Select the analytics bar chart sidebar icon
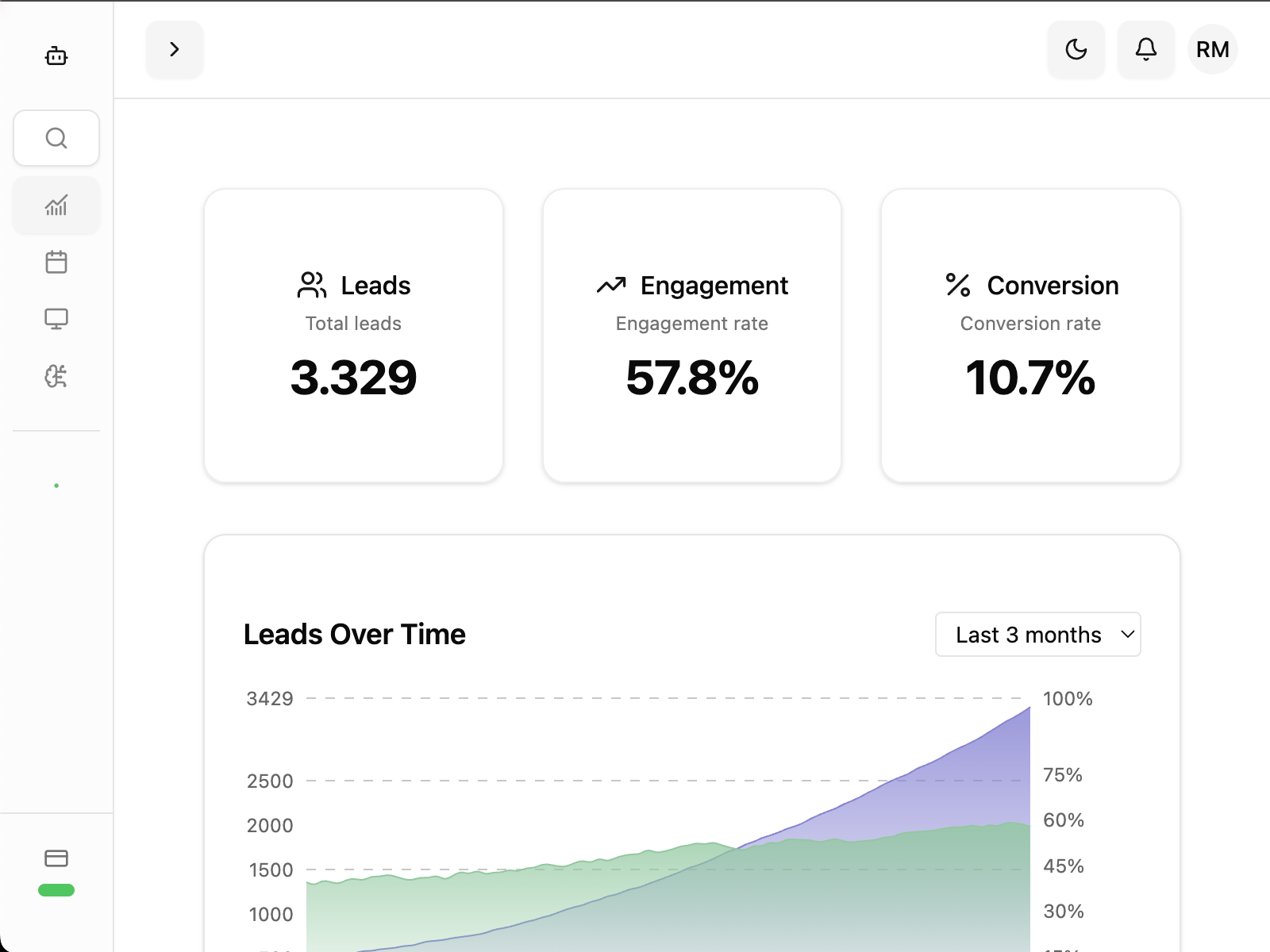 56,205
